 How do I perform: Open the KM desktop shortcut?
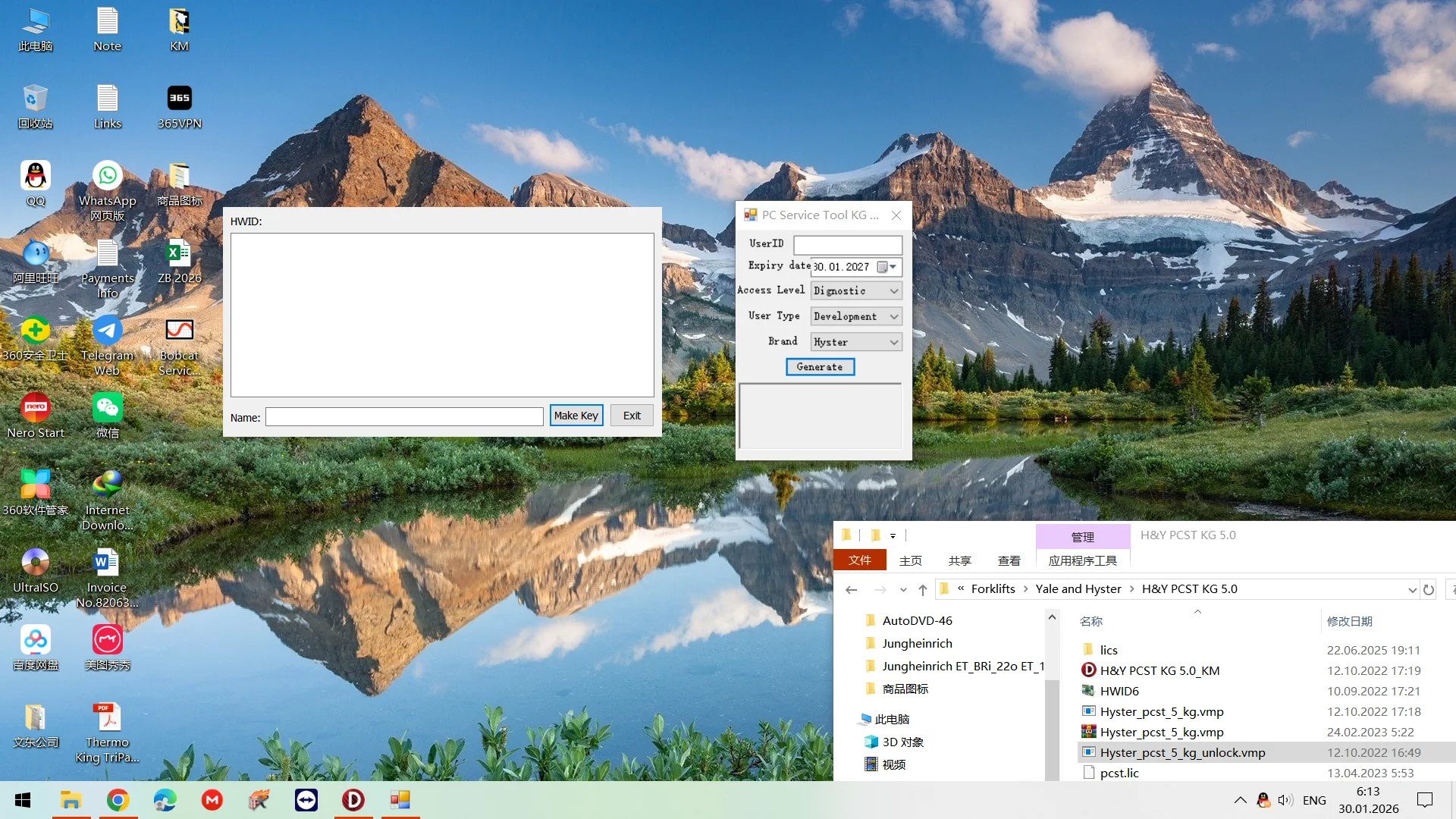pyautogui.click(x=179, y=30)
